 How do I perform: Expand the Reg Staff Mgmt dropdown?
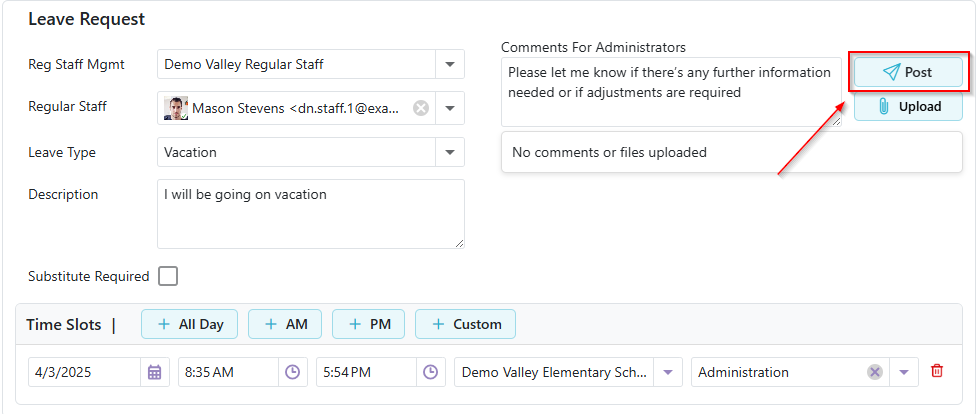point(450,64)
